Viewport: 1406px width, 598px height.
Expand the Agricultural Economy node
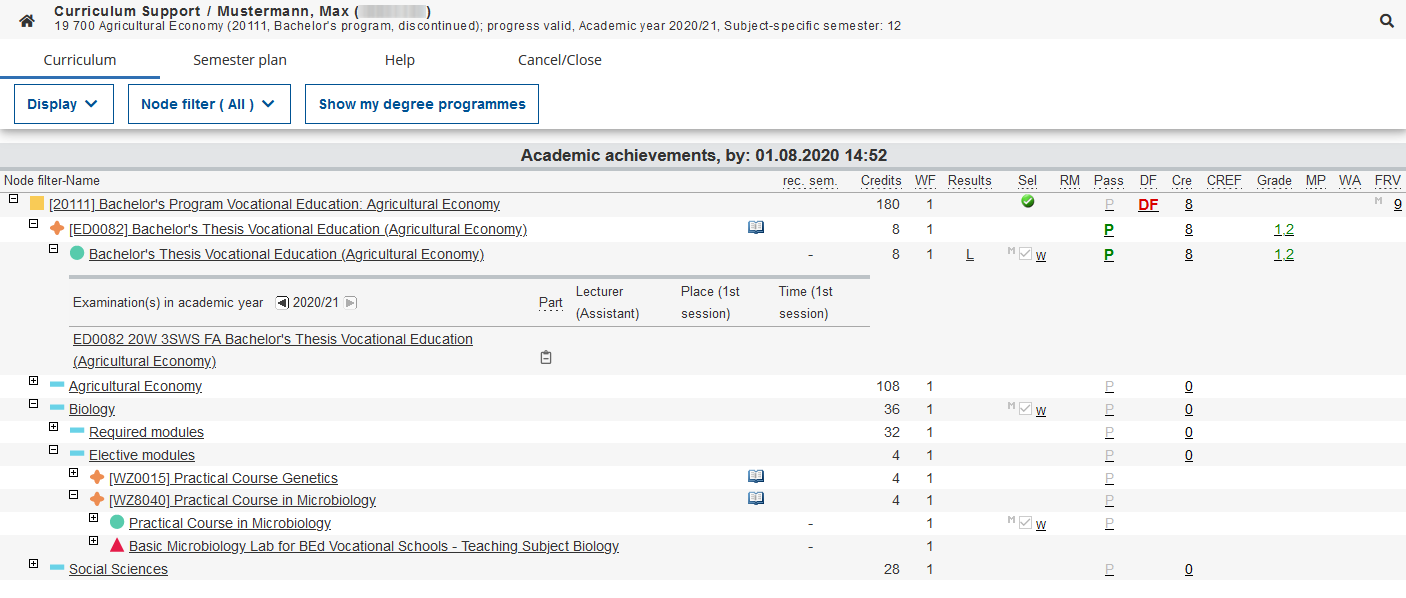[34, 381]
